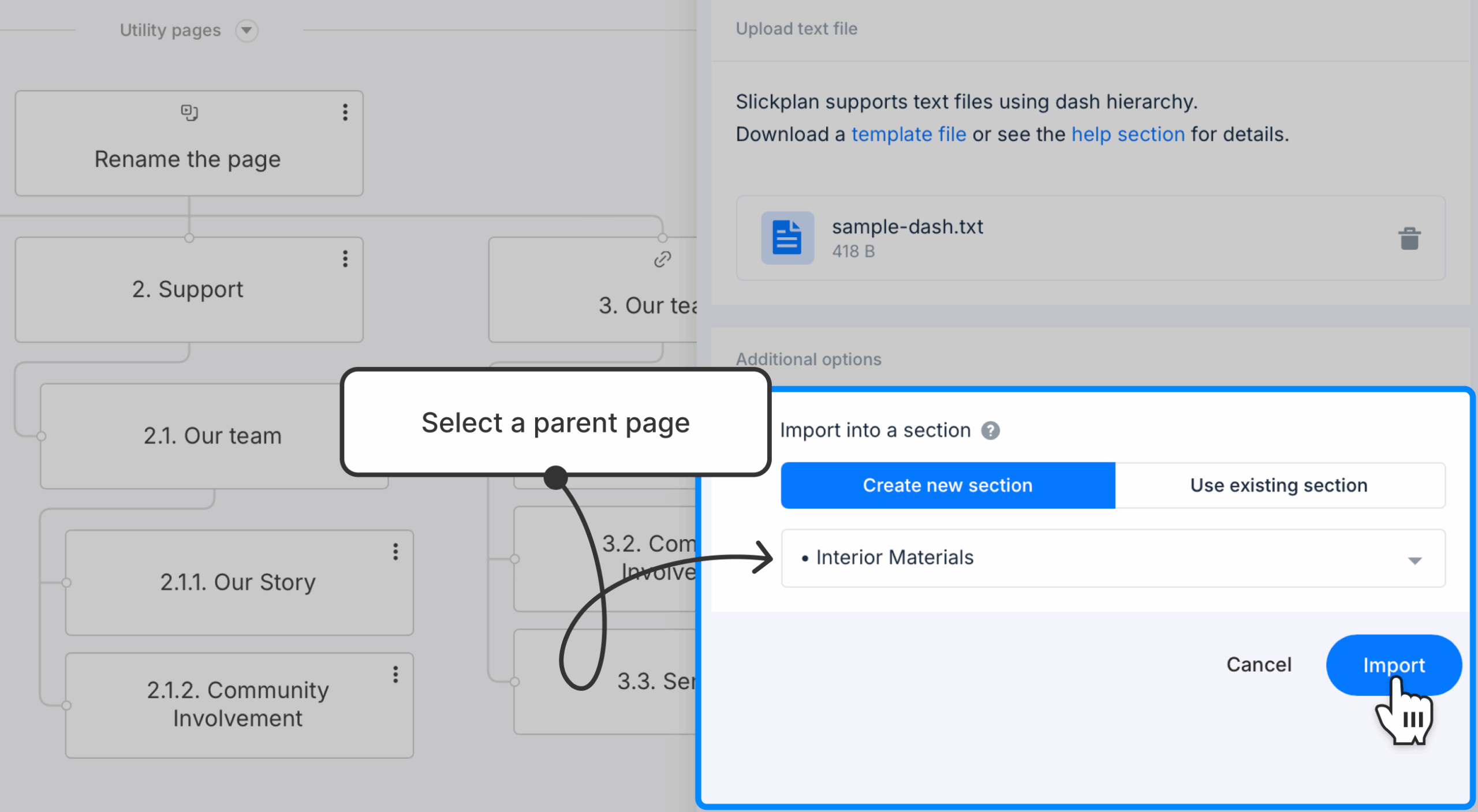
Task: Select the Rename the page card
Action: 189,143
